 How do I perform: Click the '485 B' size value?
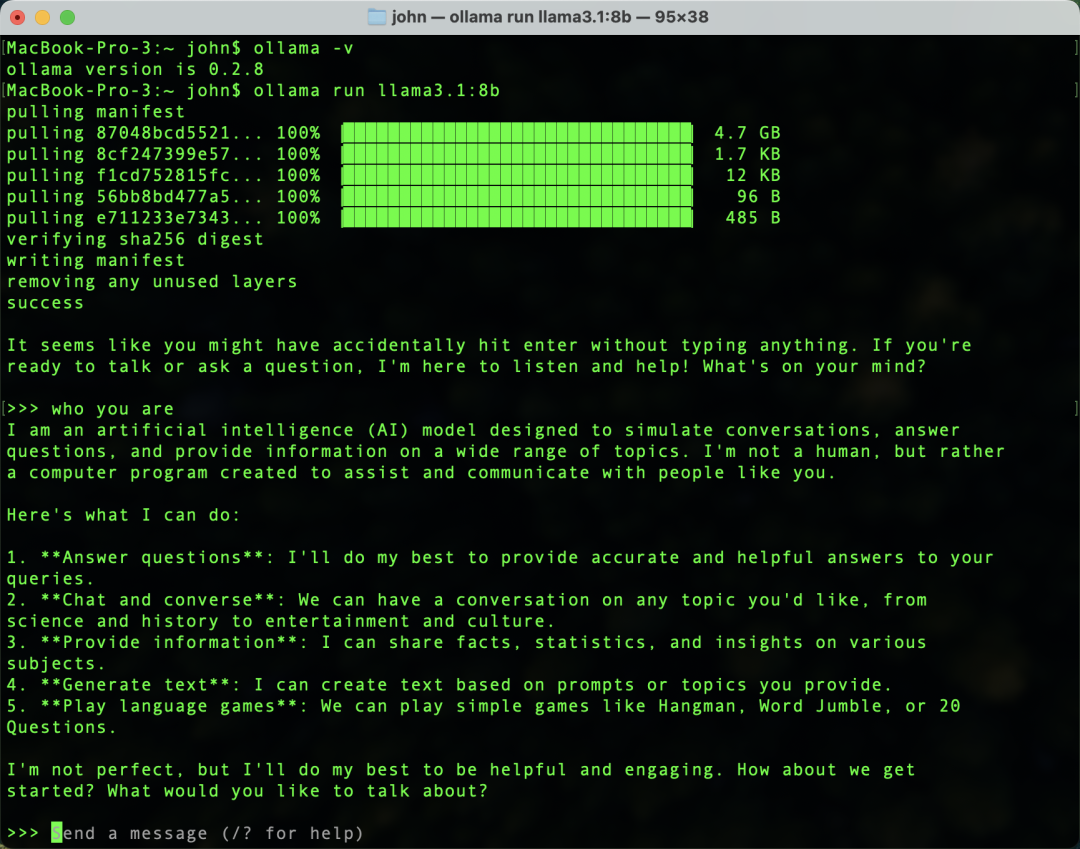(x=753, y=218)
